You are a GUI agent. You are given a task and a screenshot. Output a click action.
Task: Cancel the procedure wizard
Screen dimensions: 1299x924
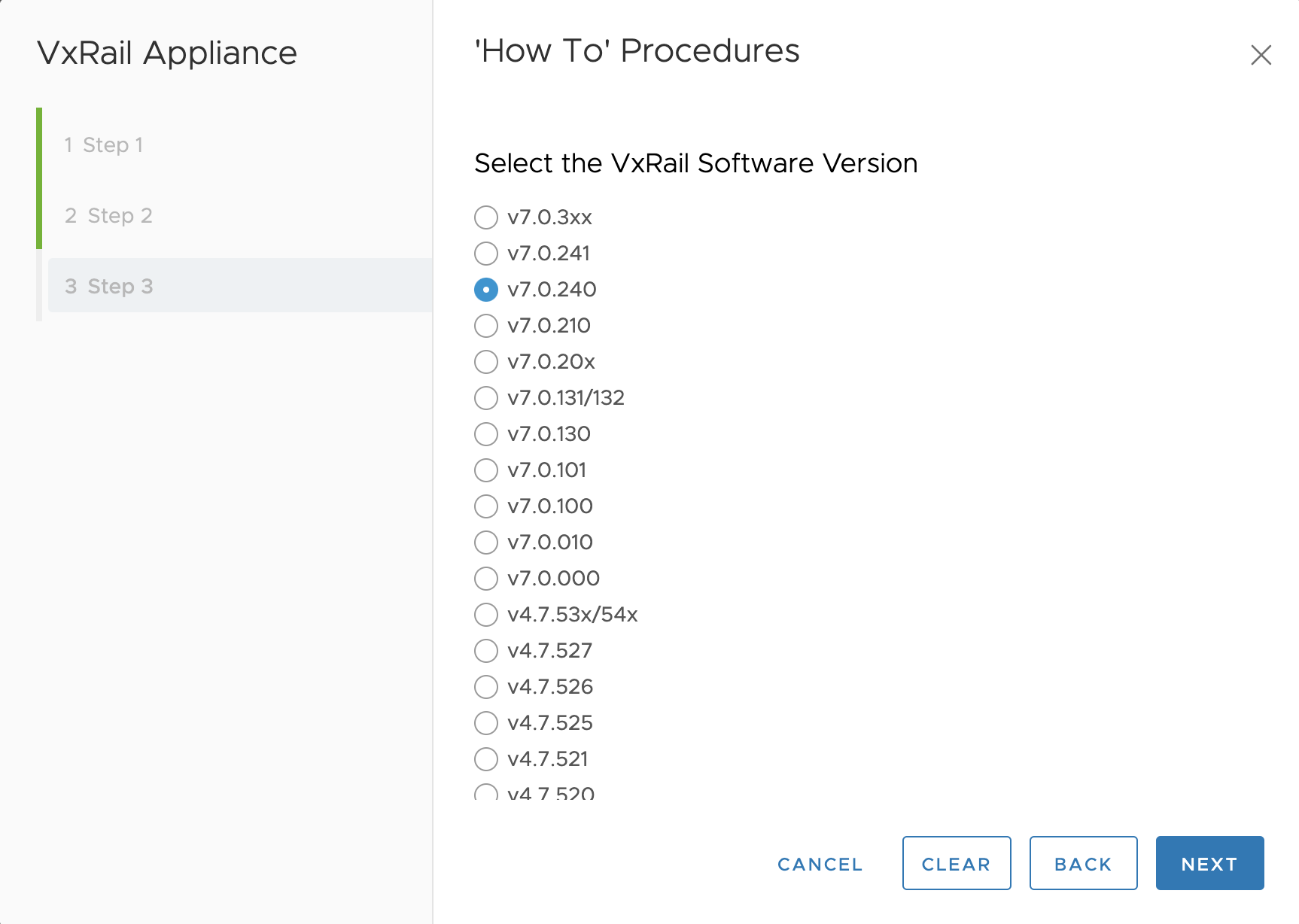coord(820,864)
